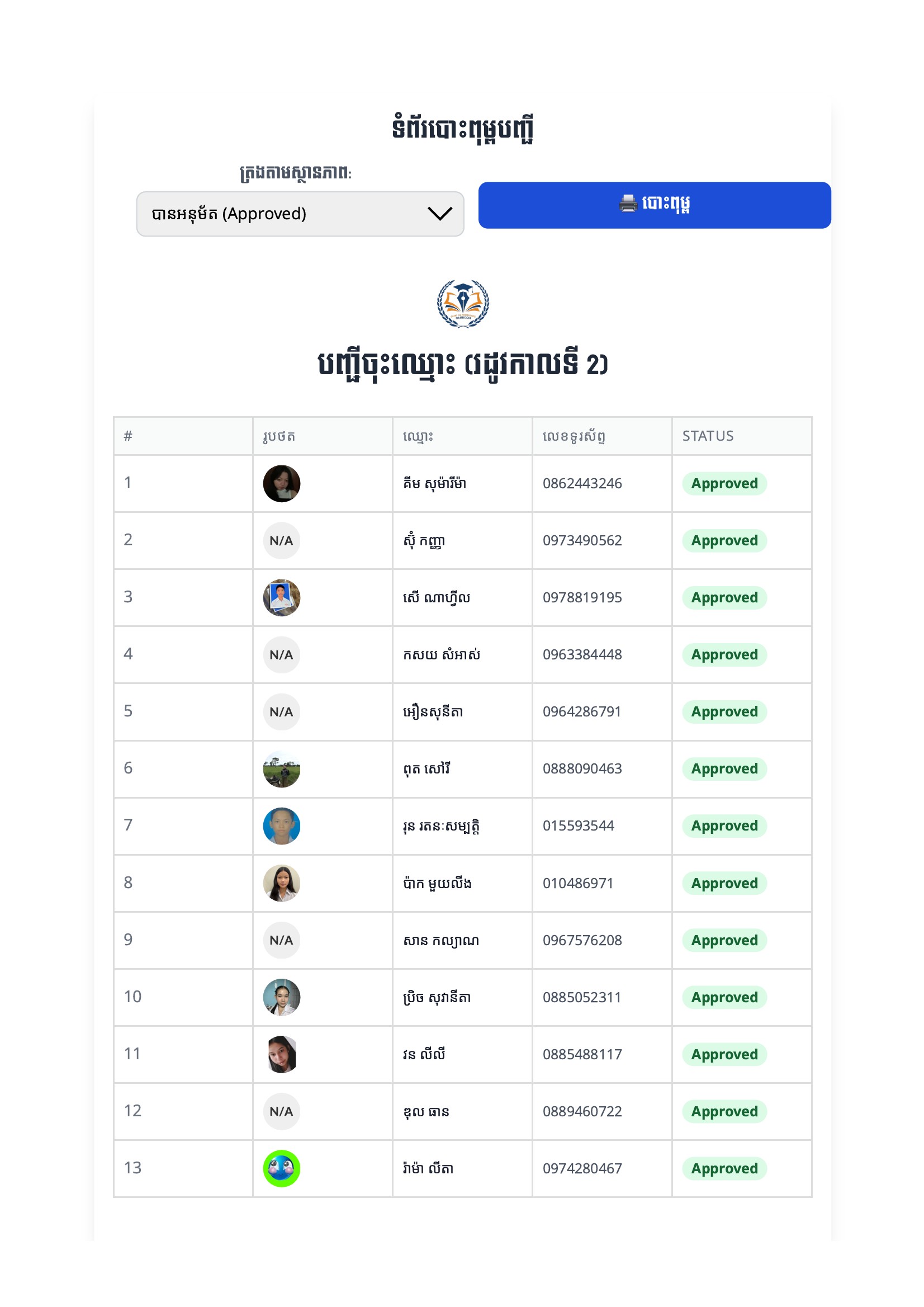The height and width of the screenshot is (1307, 924).
Task: Open the profile photo in row 8
Action: point(282,883)
